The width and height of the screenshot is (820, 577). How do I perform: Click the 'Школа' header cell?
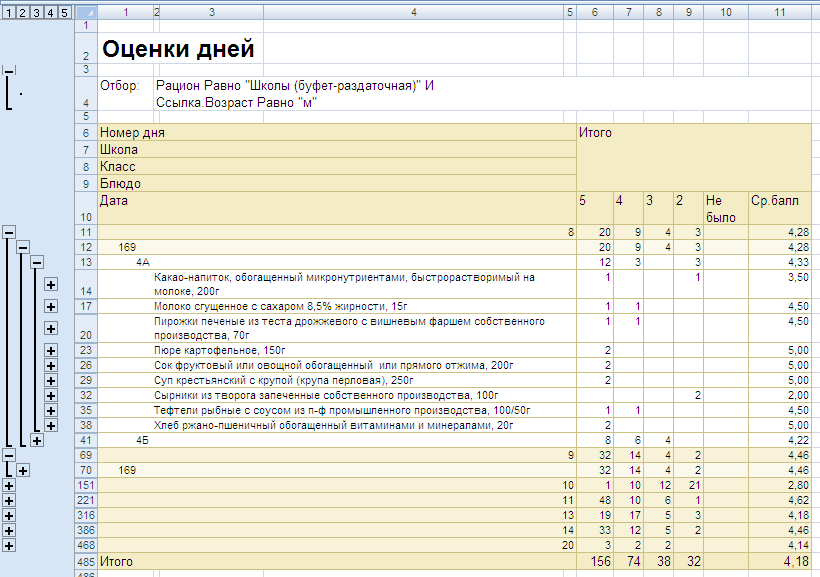(337, 150)
